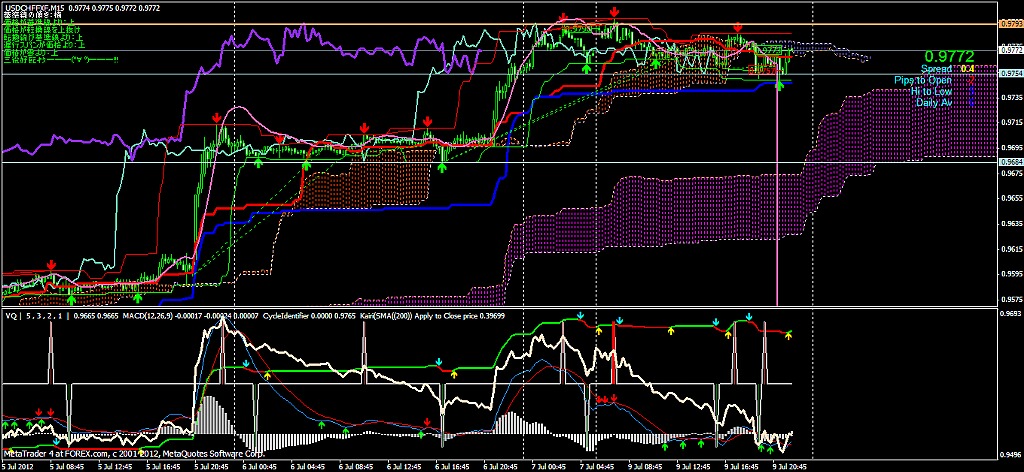The height and width of the screenshot is (472, 1024).
Task: Click the 5 Jul 2012 time axis label
Action: [18, 466]
